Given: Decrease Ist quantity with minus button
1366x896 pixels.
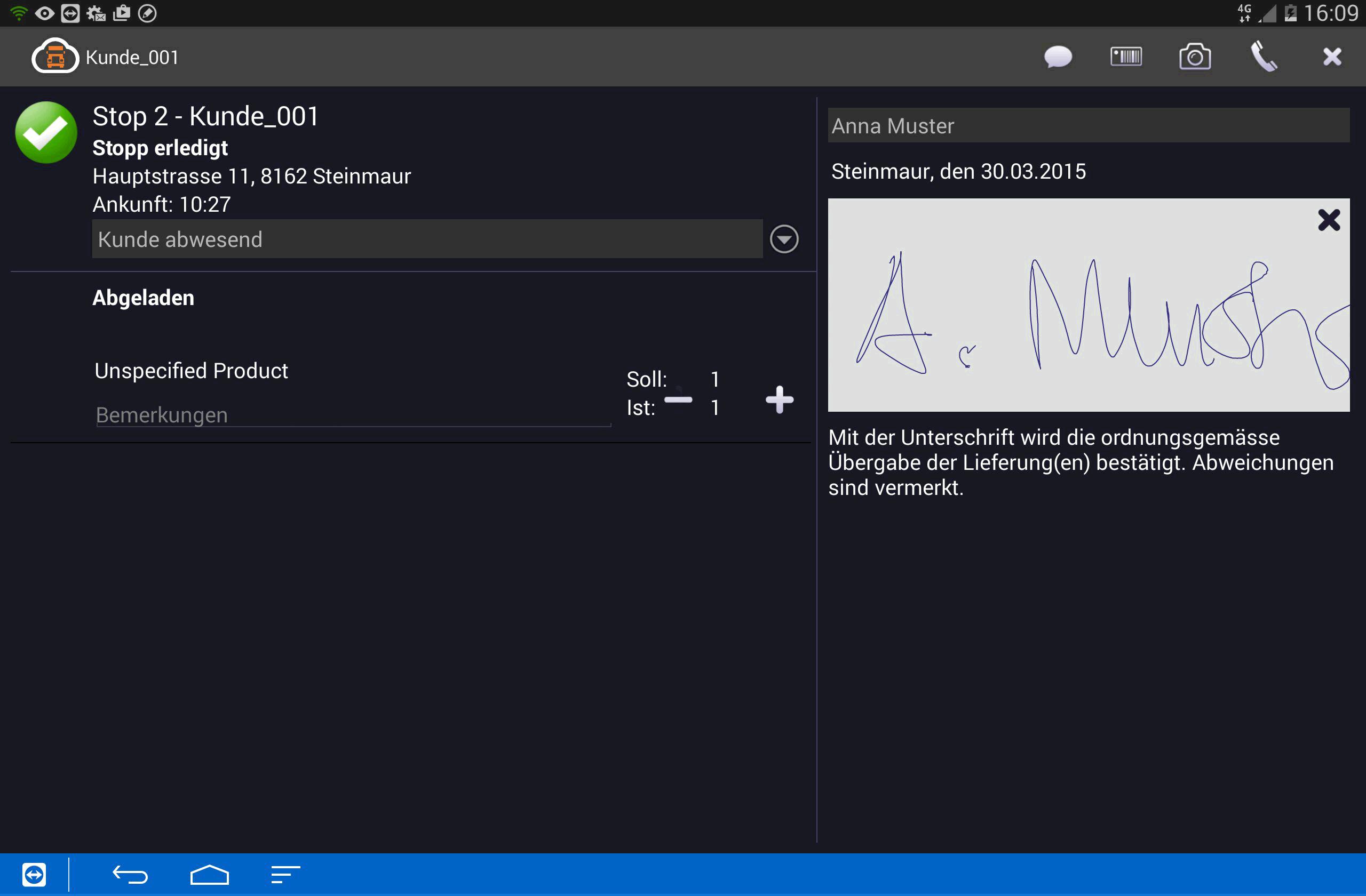Looking at the screenshot, I should (678, 400).
